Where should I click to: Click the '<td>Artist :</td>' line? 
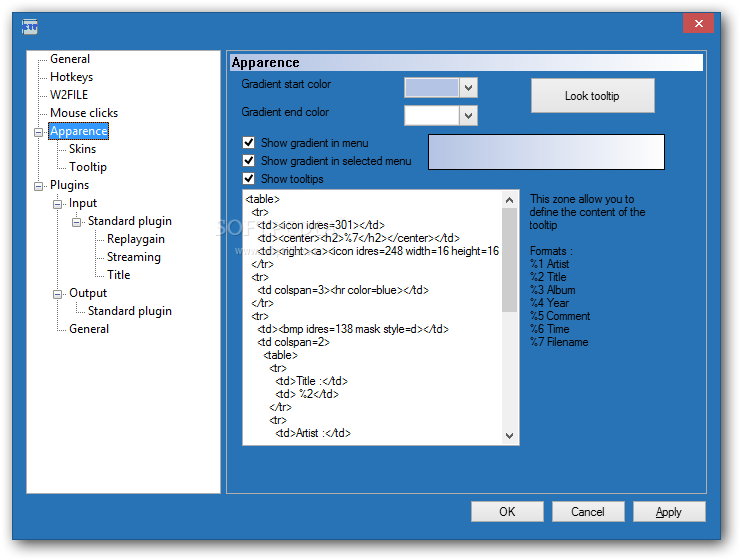[x=313, y=433]
